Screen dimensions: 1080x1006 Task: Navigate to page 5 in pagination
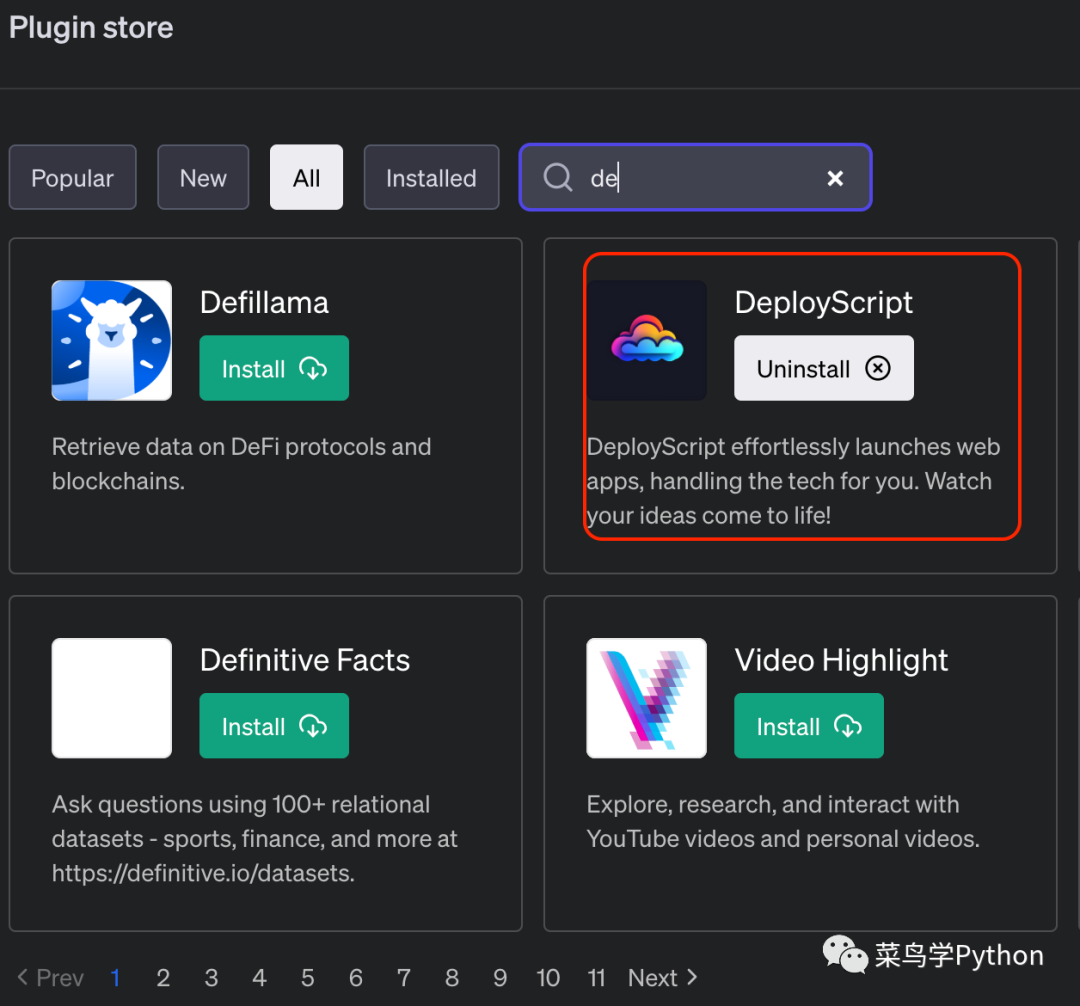(307, 978)
